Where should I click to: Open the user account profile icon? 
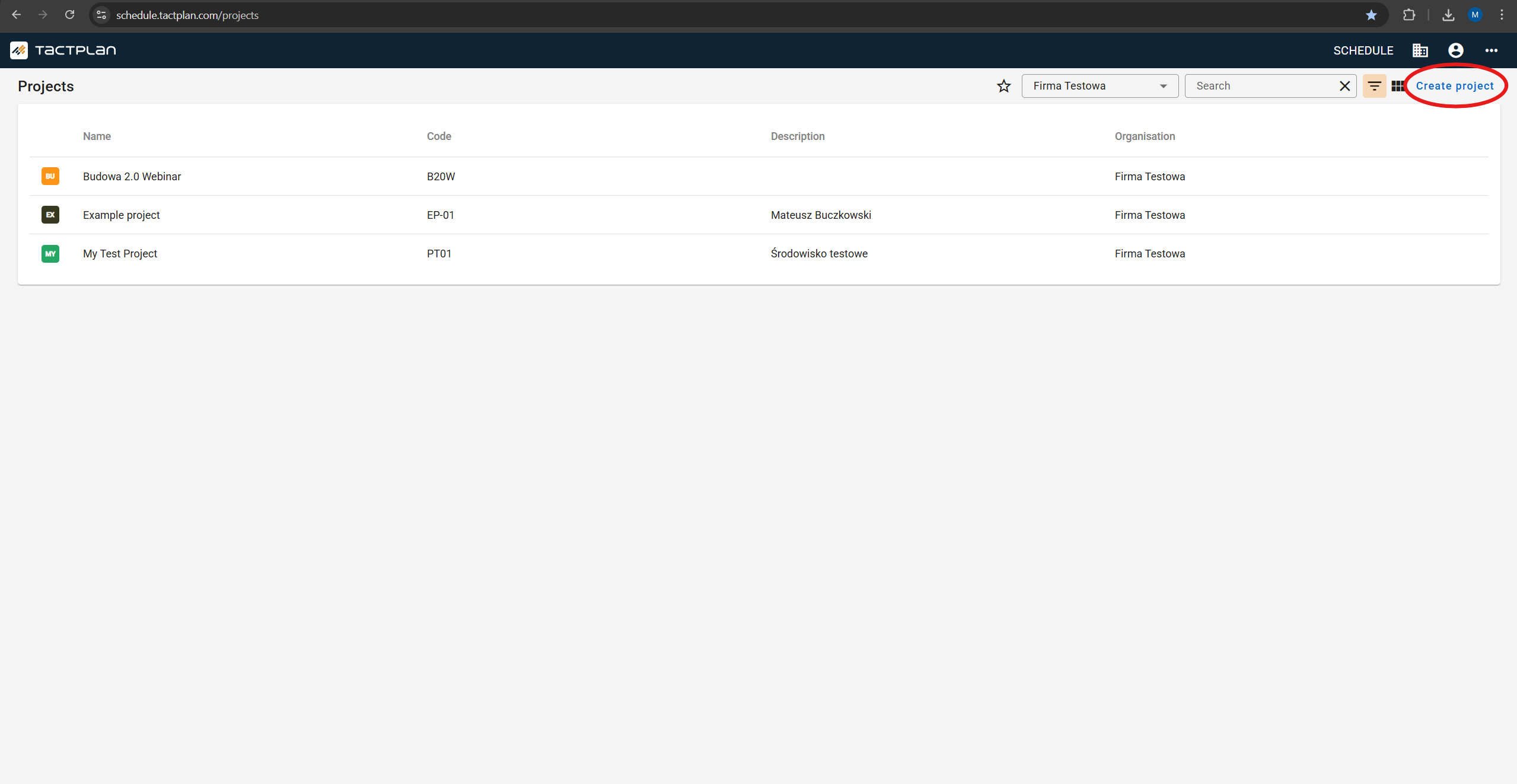tap(1456, 50)
